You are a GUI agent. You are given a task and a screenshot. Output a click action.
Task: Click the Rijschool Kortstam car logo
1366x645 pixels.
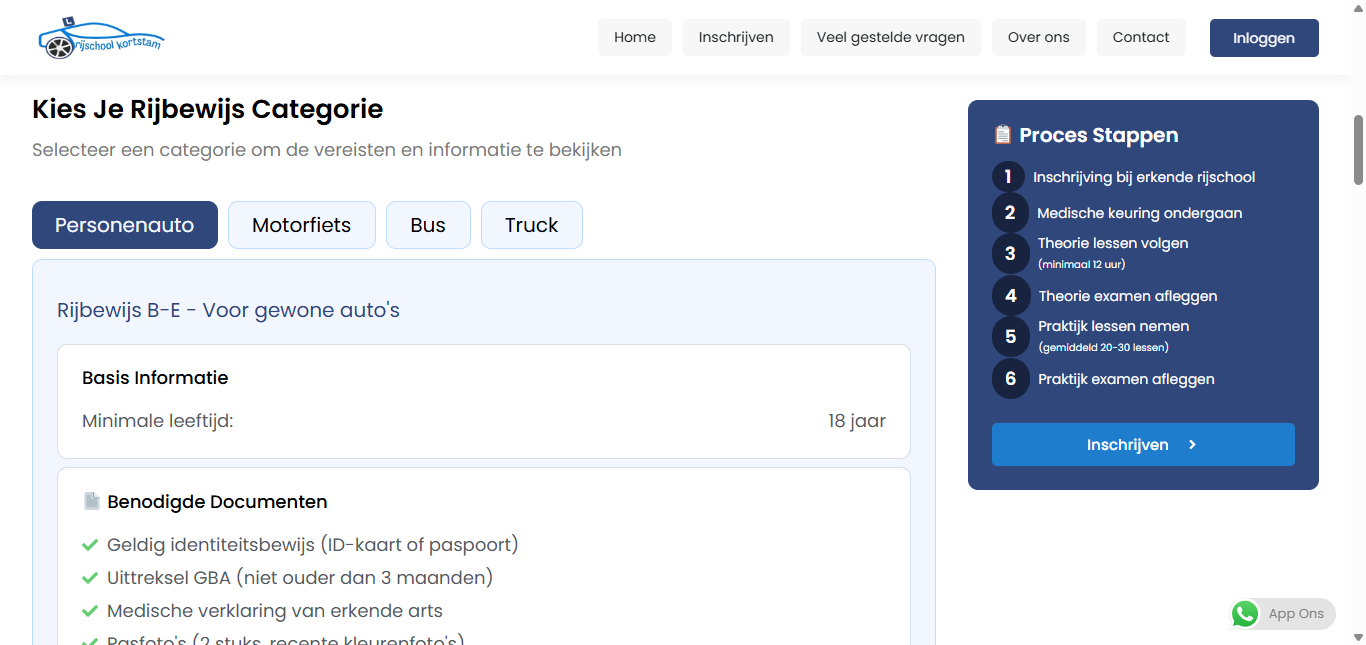(100, 38)
